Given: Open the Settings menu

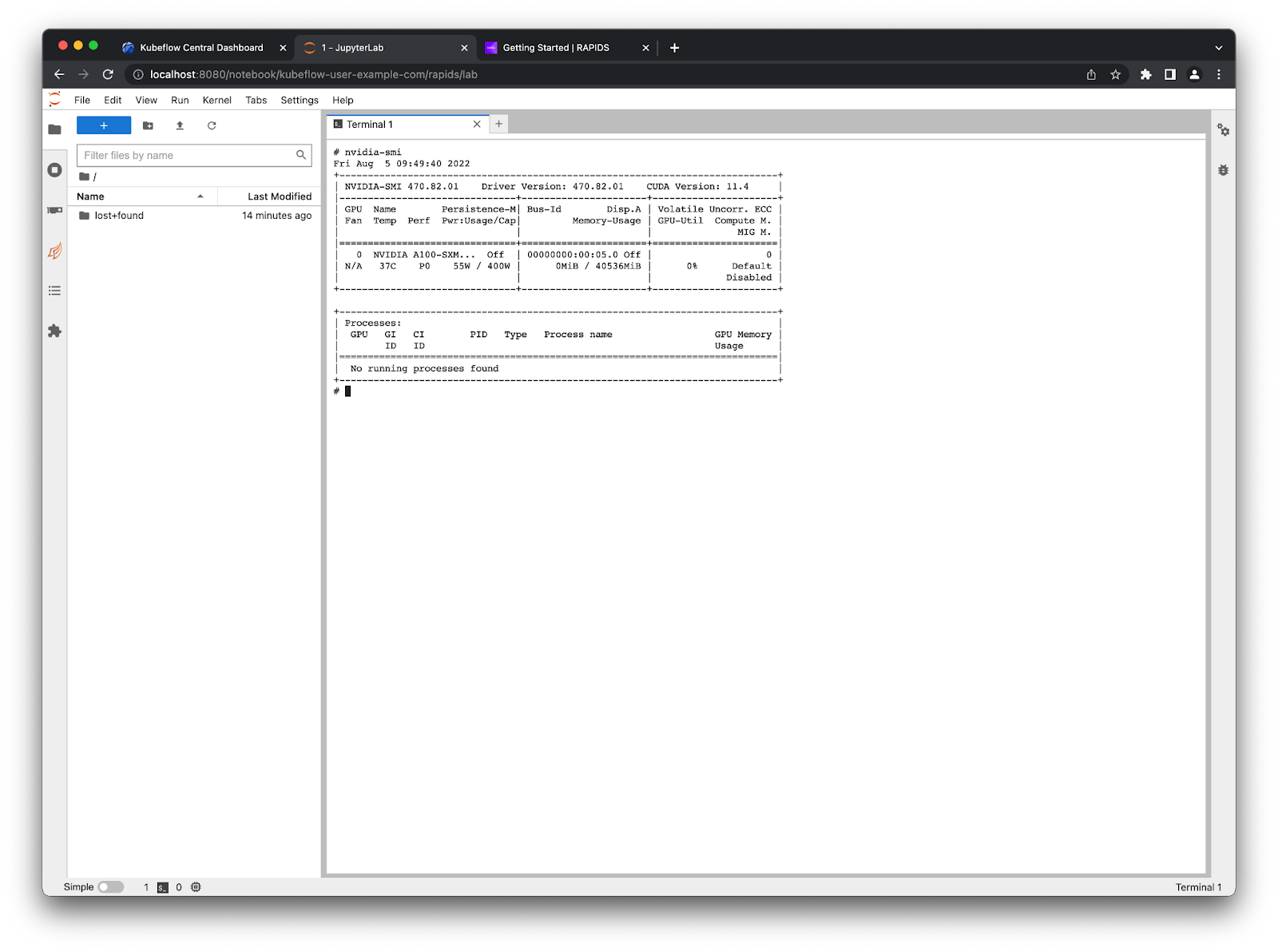Looking at the screenshot, I should (300, 100).
